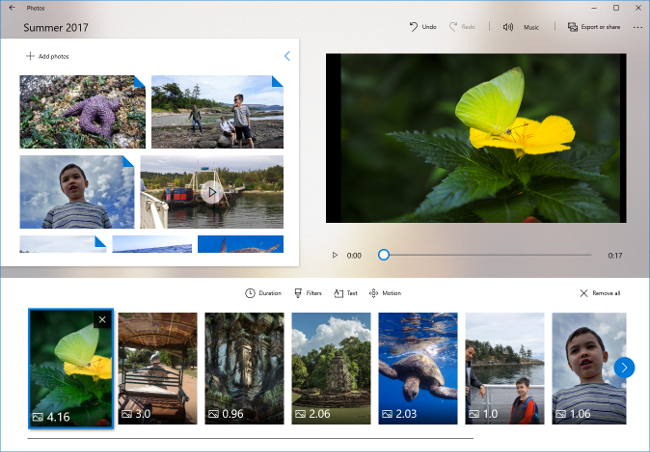Select the sea turtle storyboard clip
Screen dimensions: 650x452
tap(417, 368)
